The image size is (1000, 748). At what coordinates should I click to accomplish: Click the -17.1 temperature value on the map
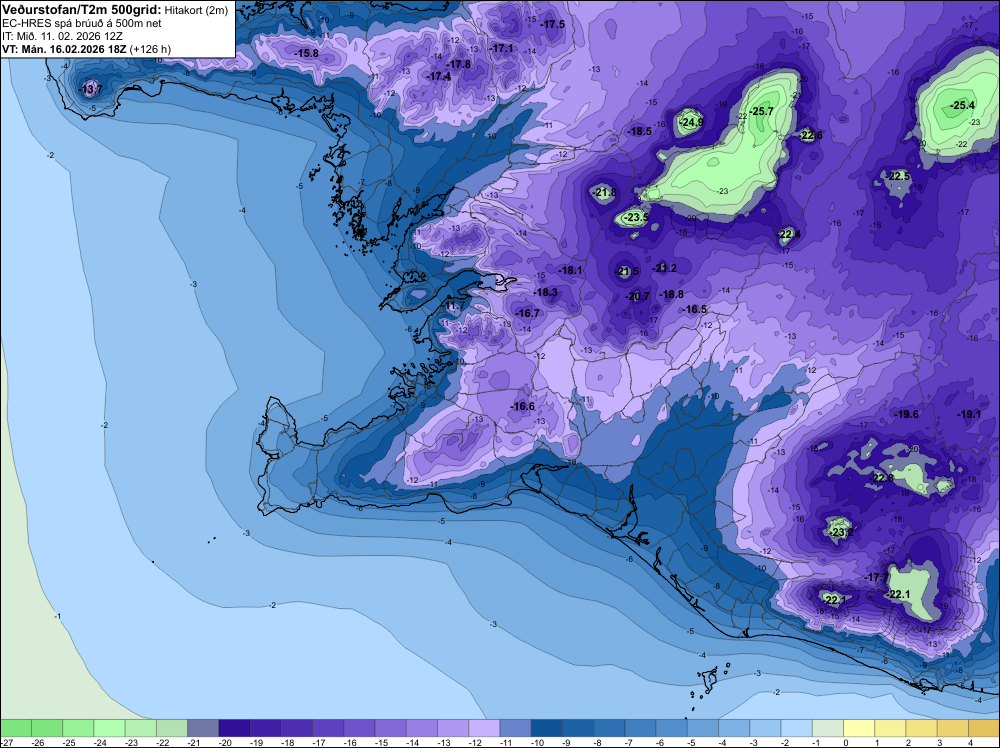pos(501,48)
